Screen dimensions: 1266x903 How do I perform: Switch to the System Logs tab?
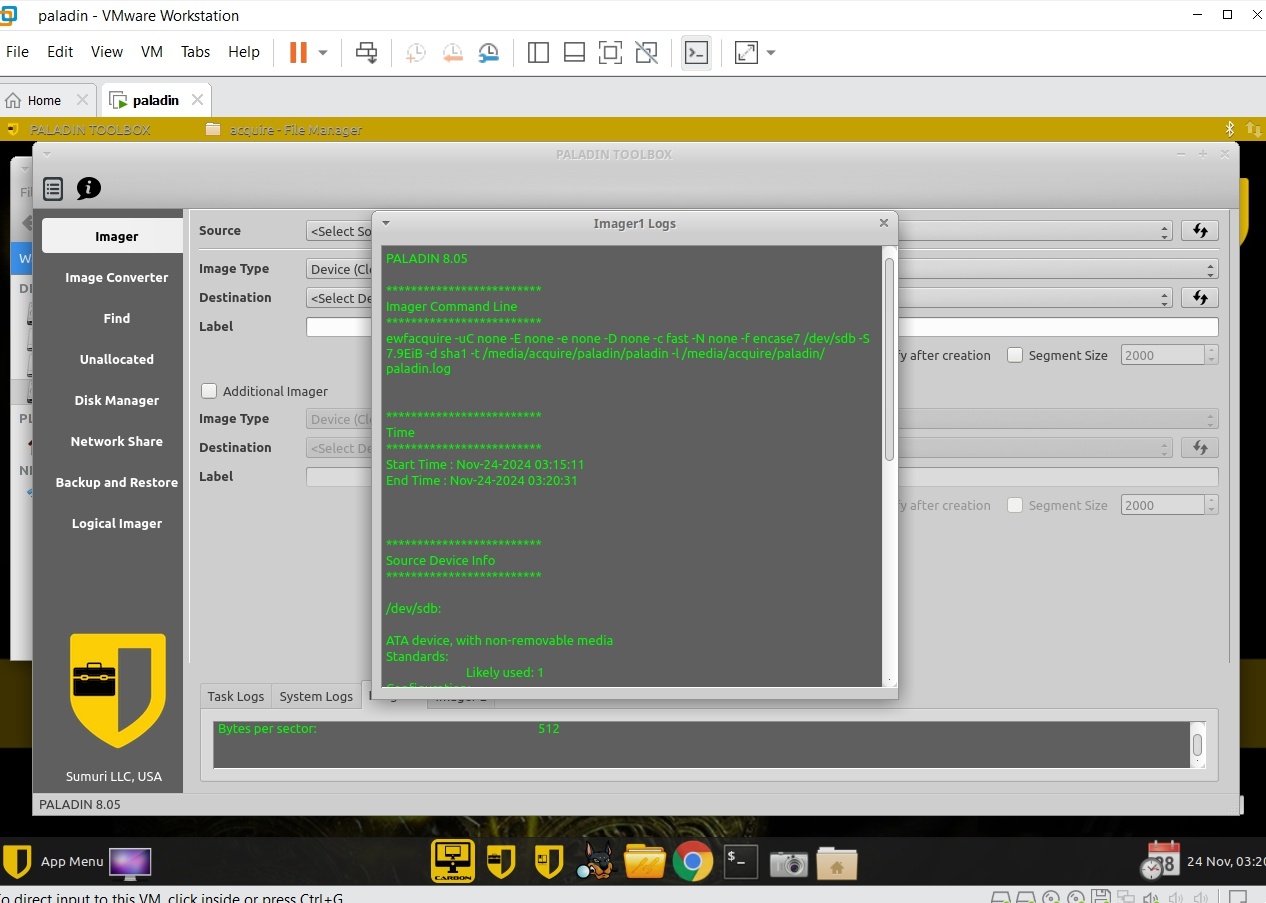click(x=316, y=696)
